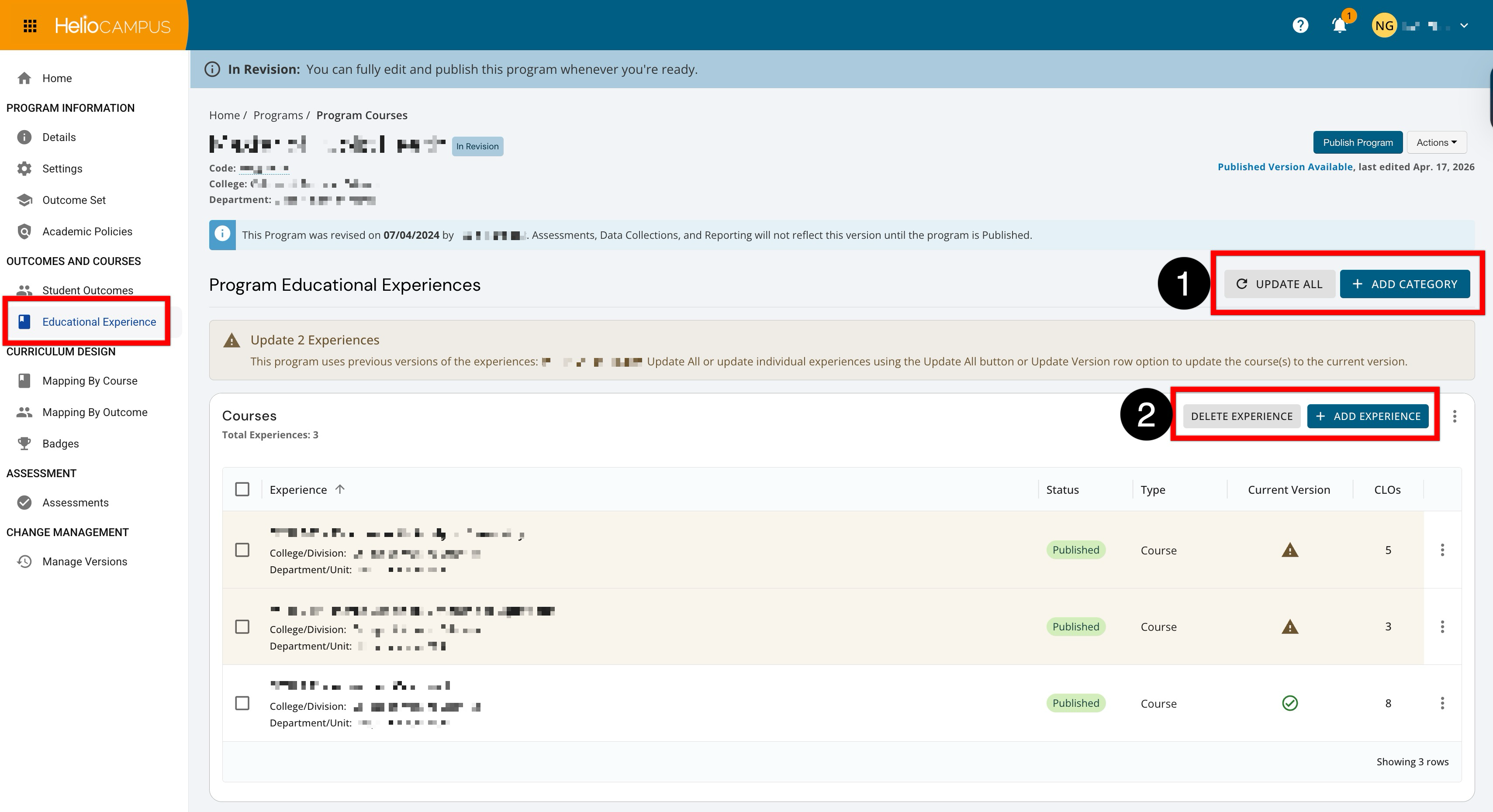This screenshot has width=1493, height=812.
Task: Go to Home in the sidebar
Action: [57, 78]
